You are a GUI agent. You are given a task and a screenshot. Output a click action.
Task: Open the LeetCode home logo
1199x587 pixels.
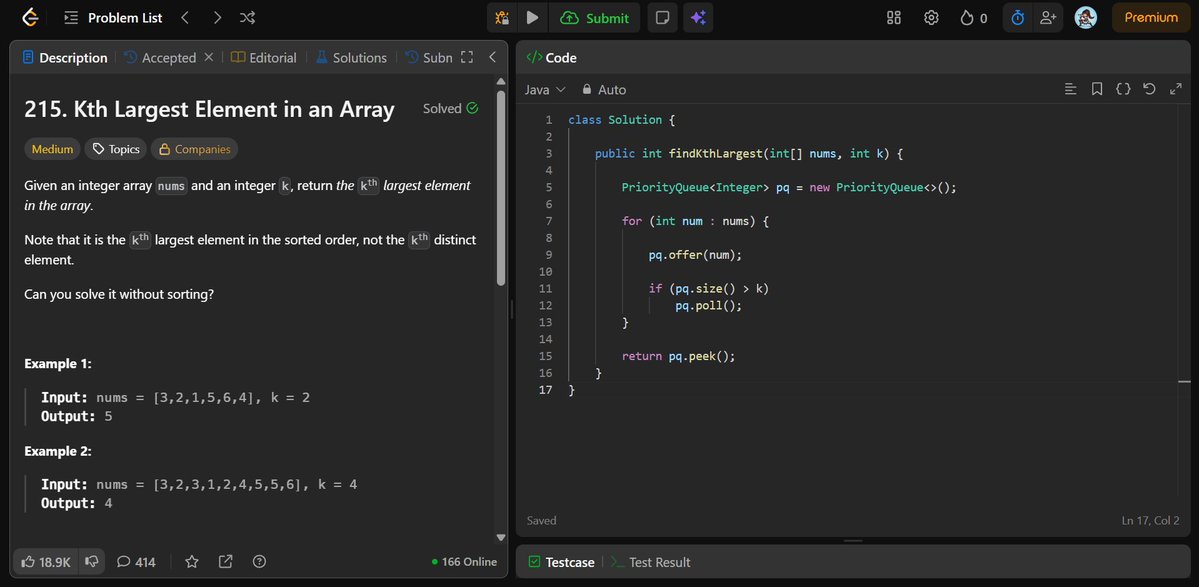pyautogui.click(x=31, y=18)
